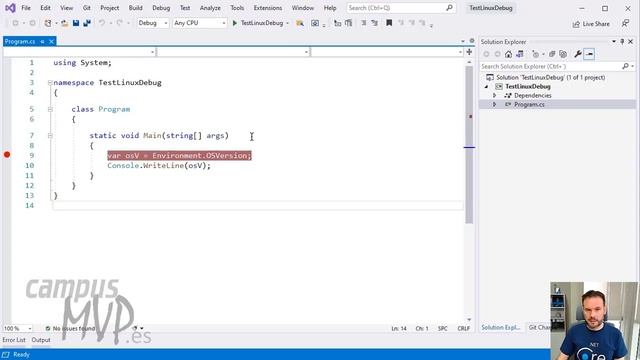
Task: Click the Undo toolbar arrow
Action: click(x=102, y=23)
